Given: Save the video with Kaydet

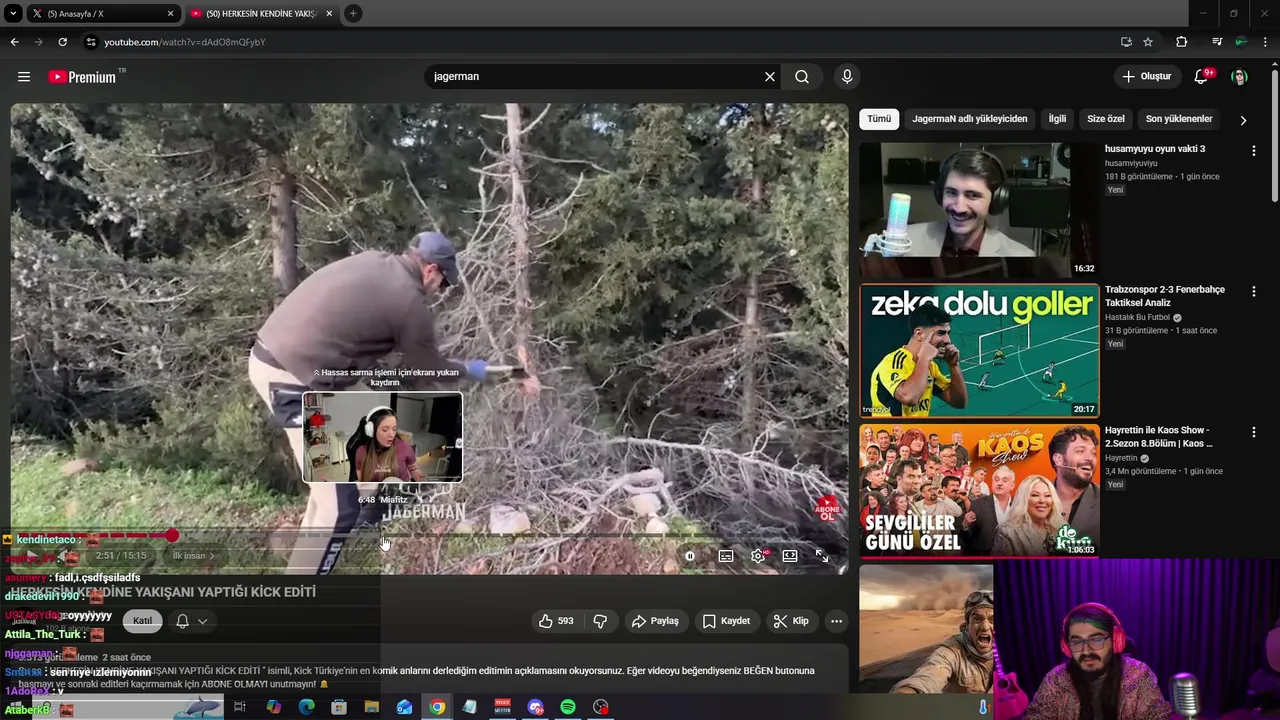Looking at the screenshot, I should coord(726,621).
